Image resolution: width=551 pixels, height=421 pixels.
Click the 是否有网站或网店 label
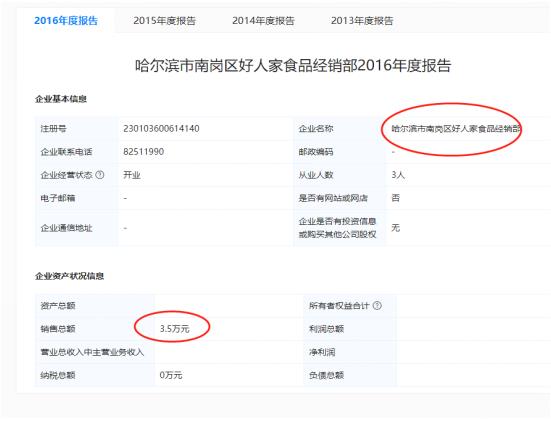[333, 198]
